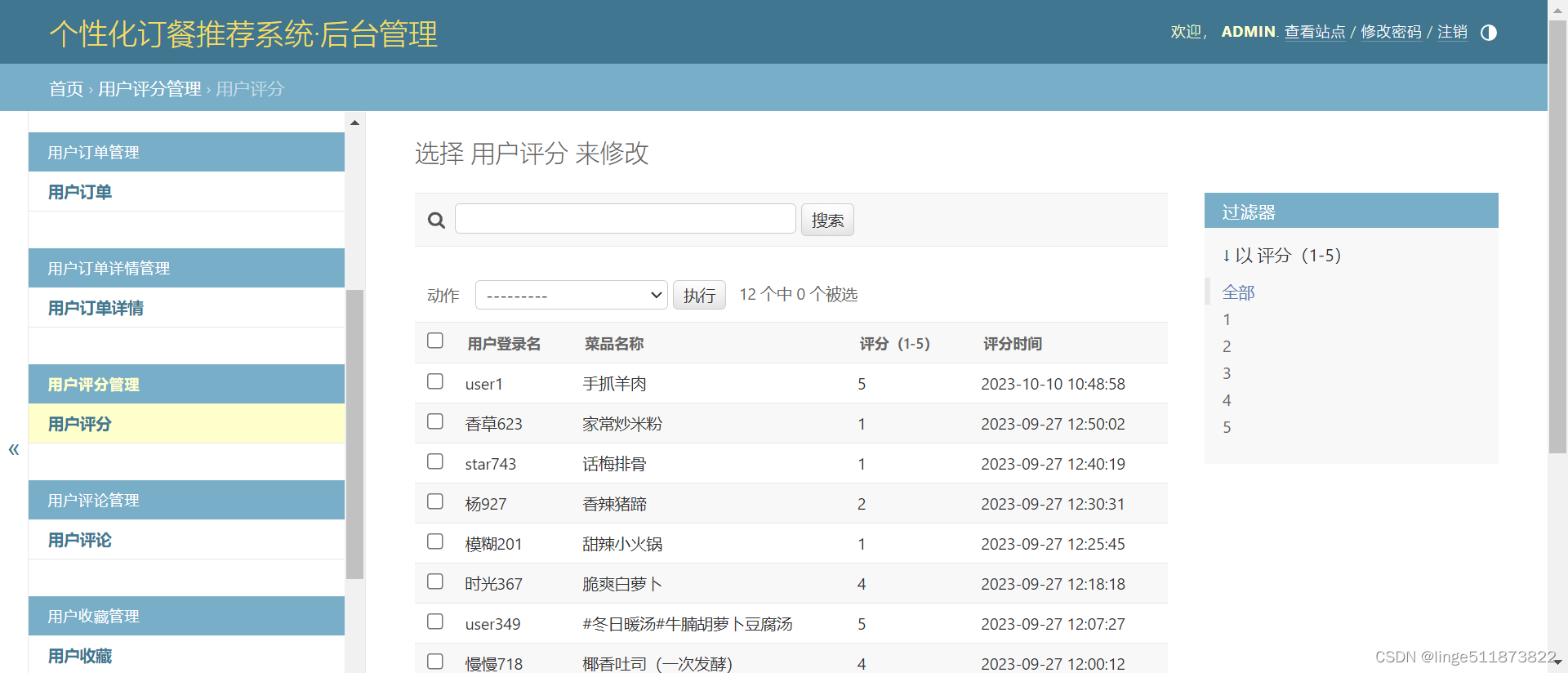This screenshot has width=1568, height=673.
Task: Check the user349 row checkbox
Action: 435,622
